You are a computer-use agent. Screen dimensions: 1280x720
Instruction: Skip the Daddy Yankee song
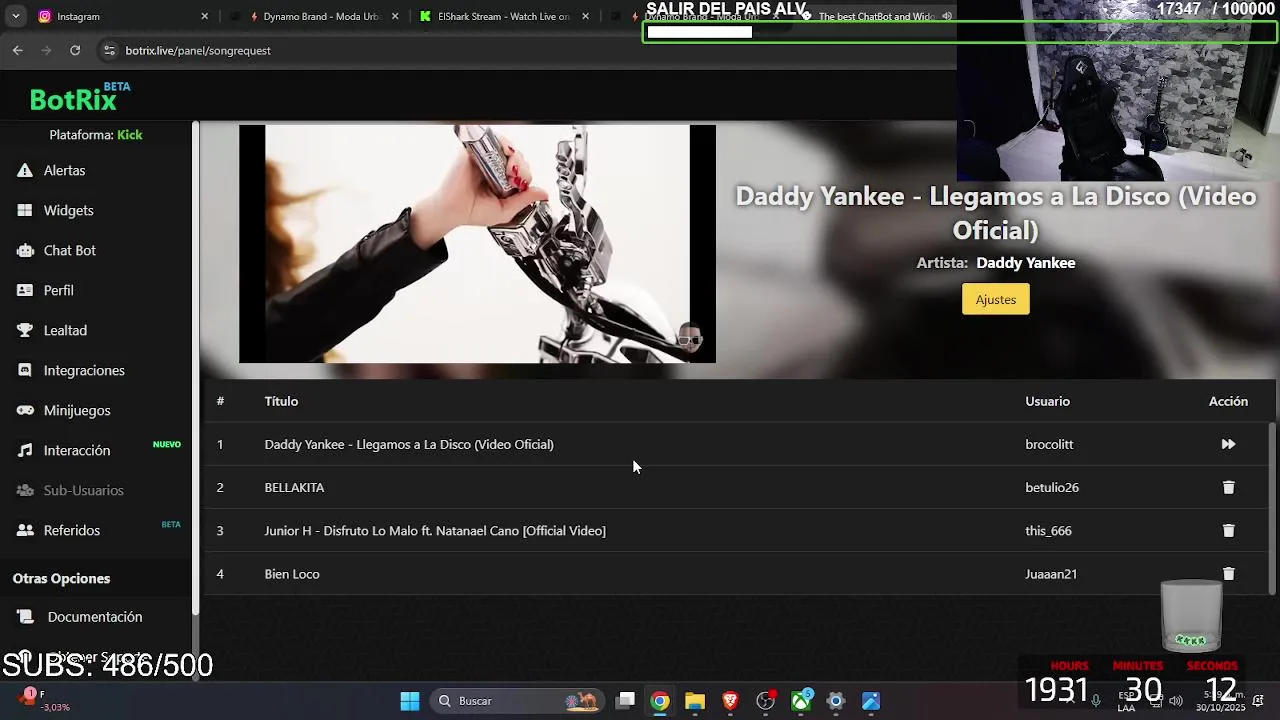pyautogui.click(x=1228, y=444)
